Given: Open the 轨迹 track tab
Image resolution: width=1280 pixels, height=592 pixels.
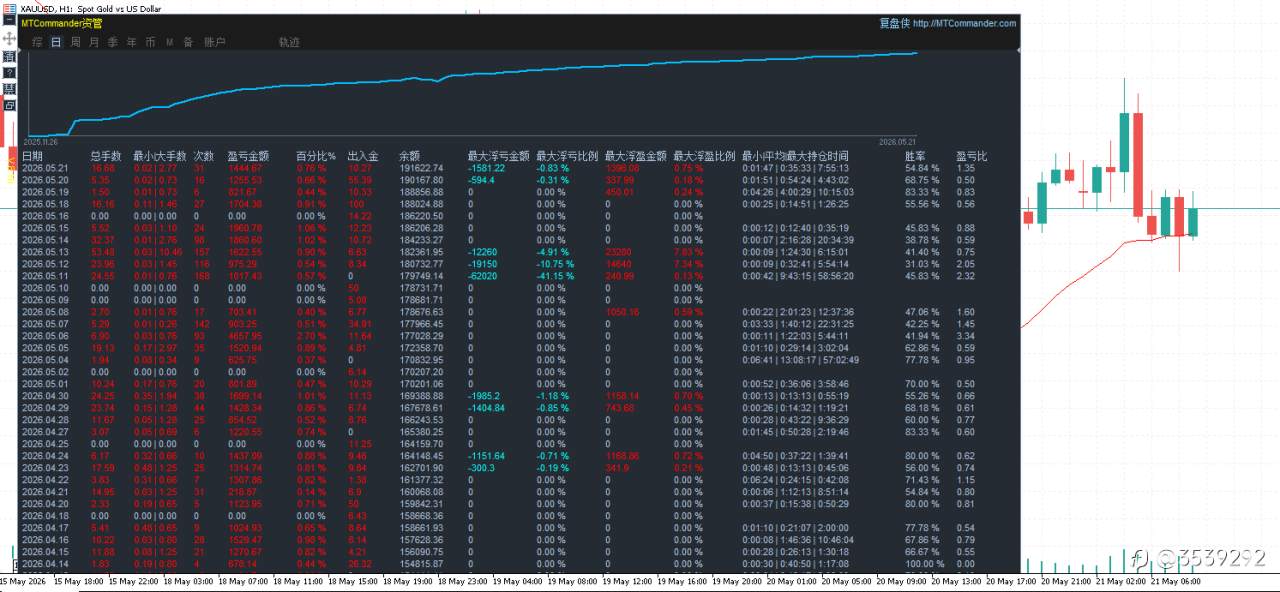Looking at the screenshot, I should (x=289, y=42).
